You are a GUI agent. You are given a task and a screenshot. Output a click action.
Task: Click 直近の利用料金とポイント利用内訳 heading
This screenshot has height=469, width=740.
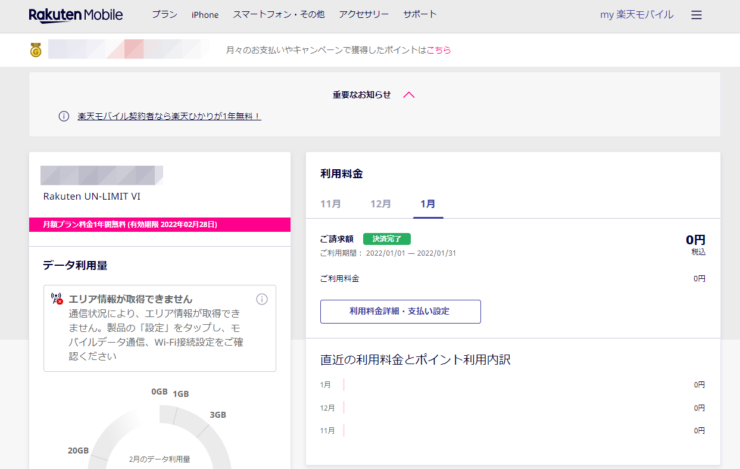click(415, 360)
